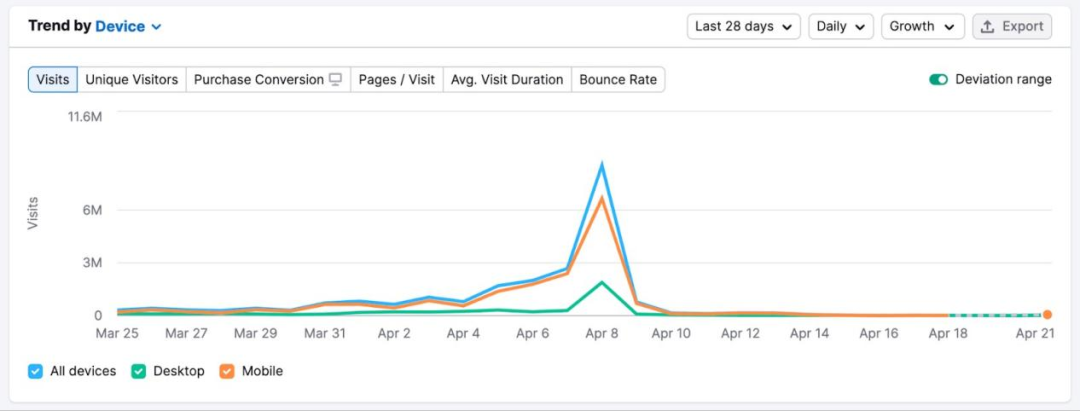This screenshot has width=1080, height=411.
Task: Show the Pages / Visit metric
Action: click(x=396, y=80)
